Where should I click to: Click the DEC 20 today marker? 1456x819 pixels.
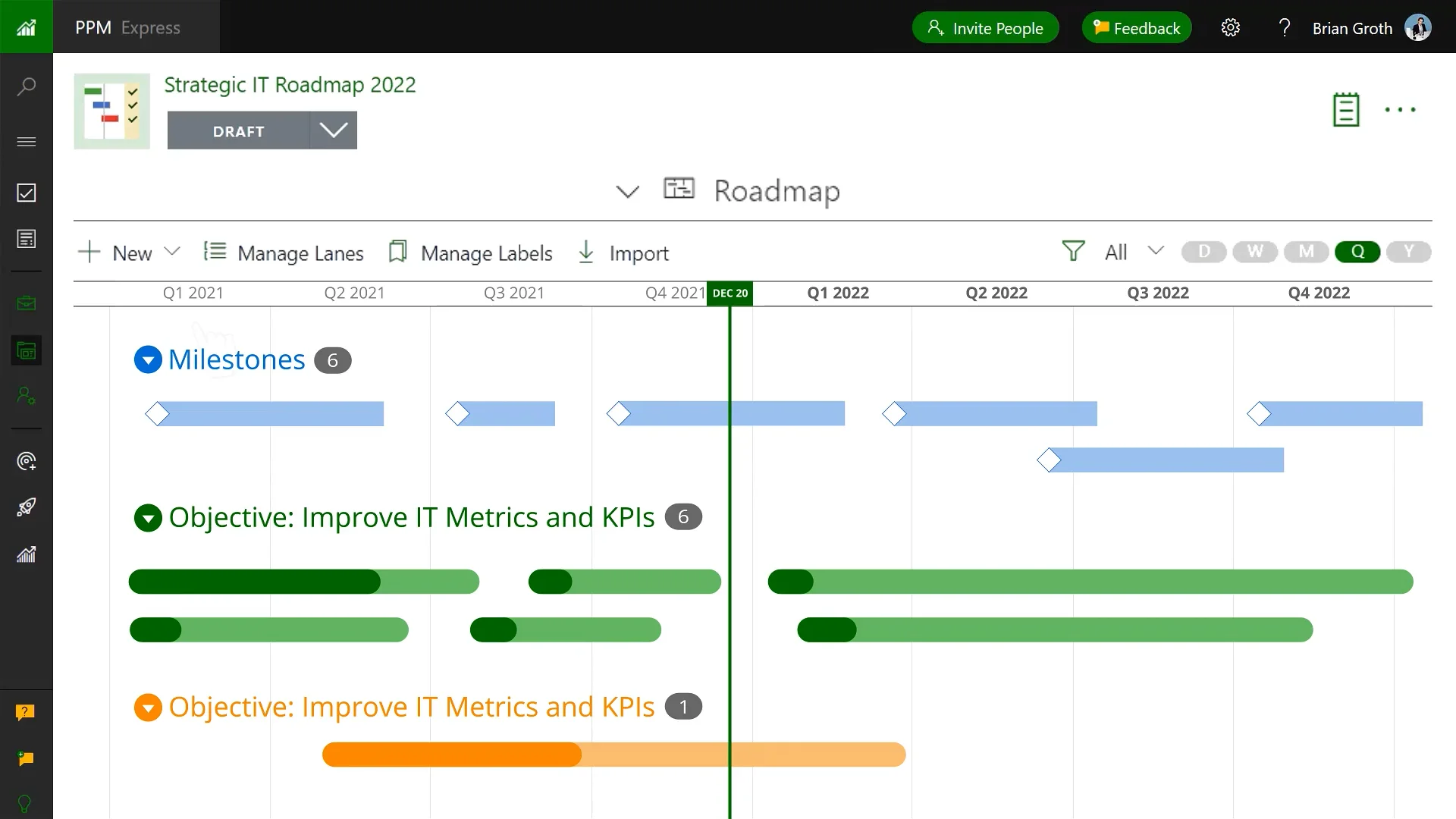tap(730, 293)
